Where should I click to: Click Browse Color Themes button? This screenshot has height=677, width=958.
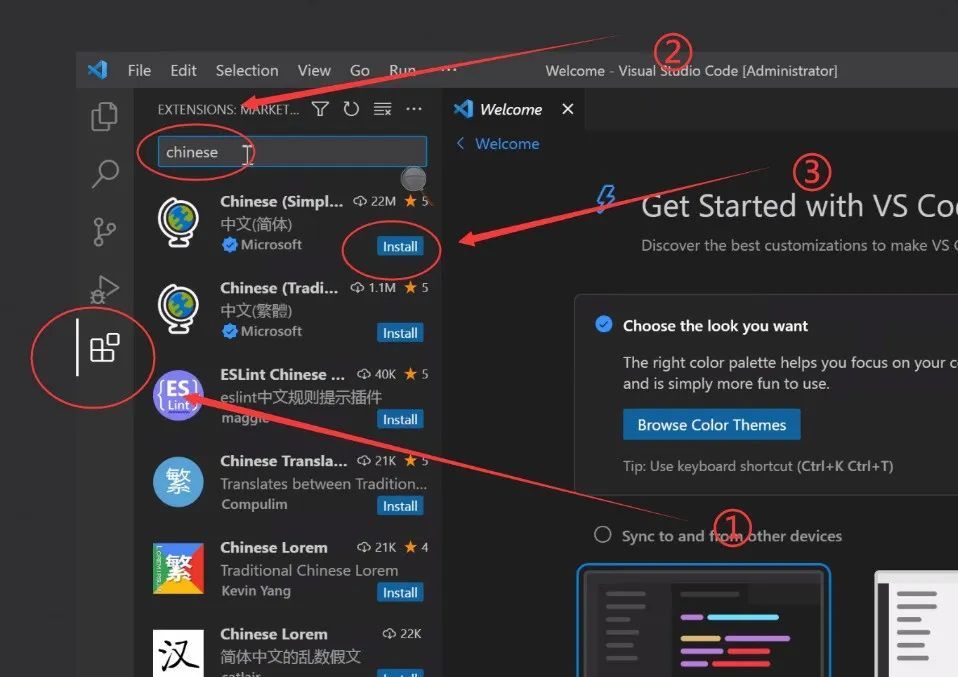[712, 425]
